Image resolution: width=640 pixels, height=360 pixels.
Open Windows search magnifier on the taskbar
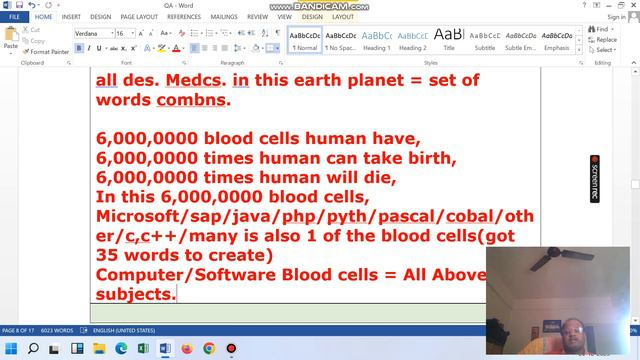click(x=33, y=349)
